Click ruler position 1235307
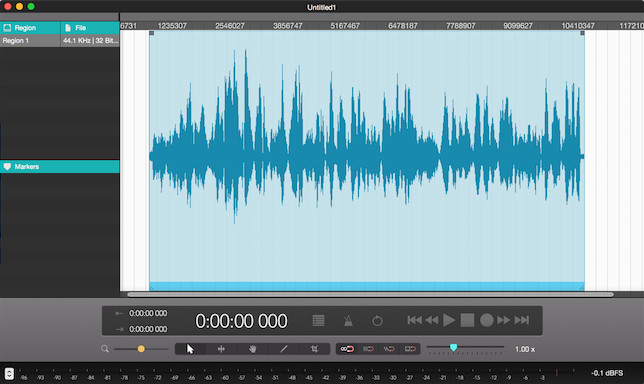The image size is (644, 384). point(172,26)
